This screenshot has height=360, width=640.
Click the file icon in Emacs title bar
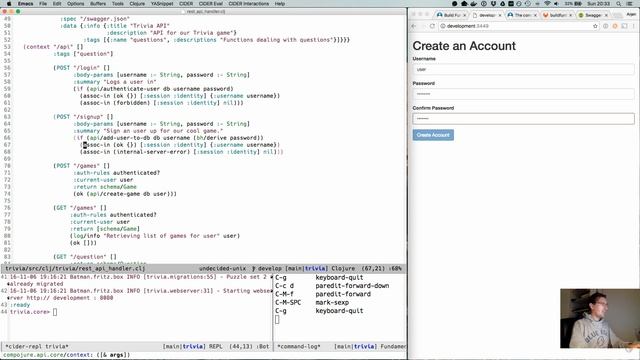(x=184, y=11)
